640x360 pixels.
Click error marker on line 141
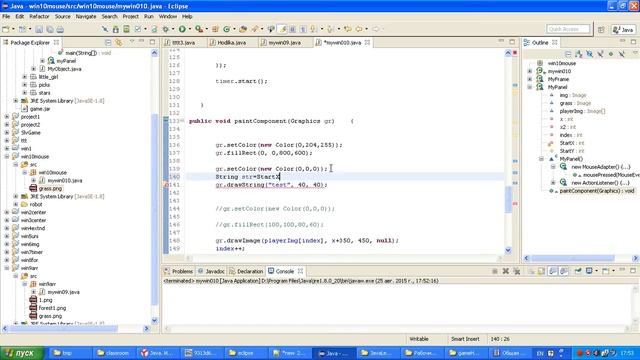(x=166, y=185)
